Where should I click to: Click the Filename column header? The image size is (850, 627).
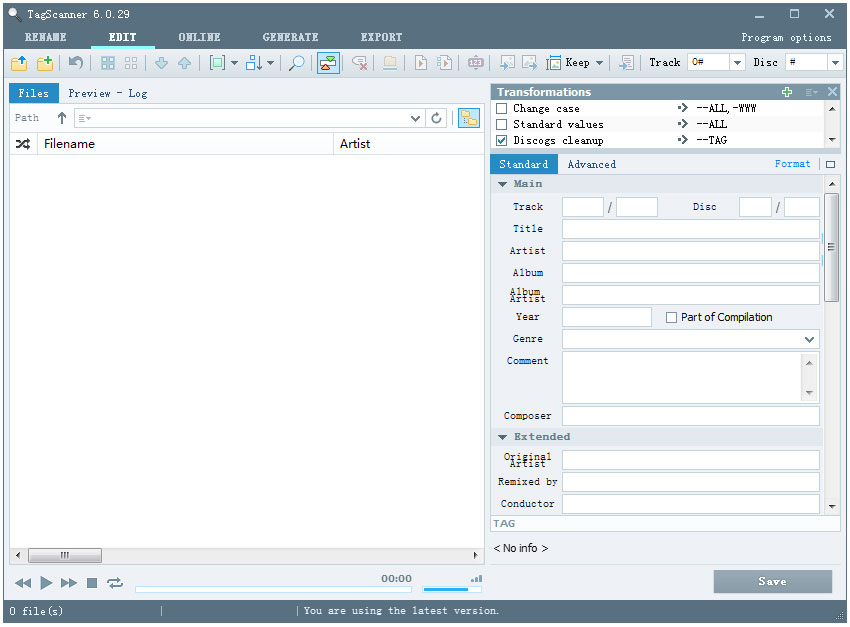(185, 144)
